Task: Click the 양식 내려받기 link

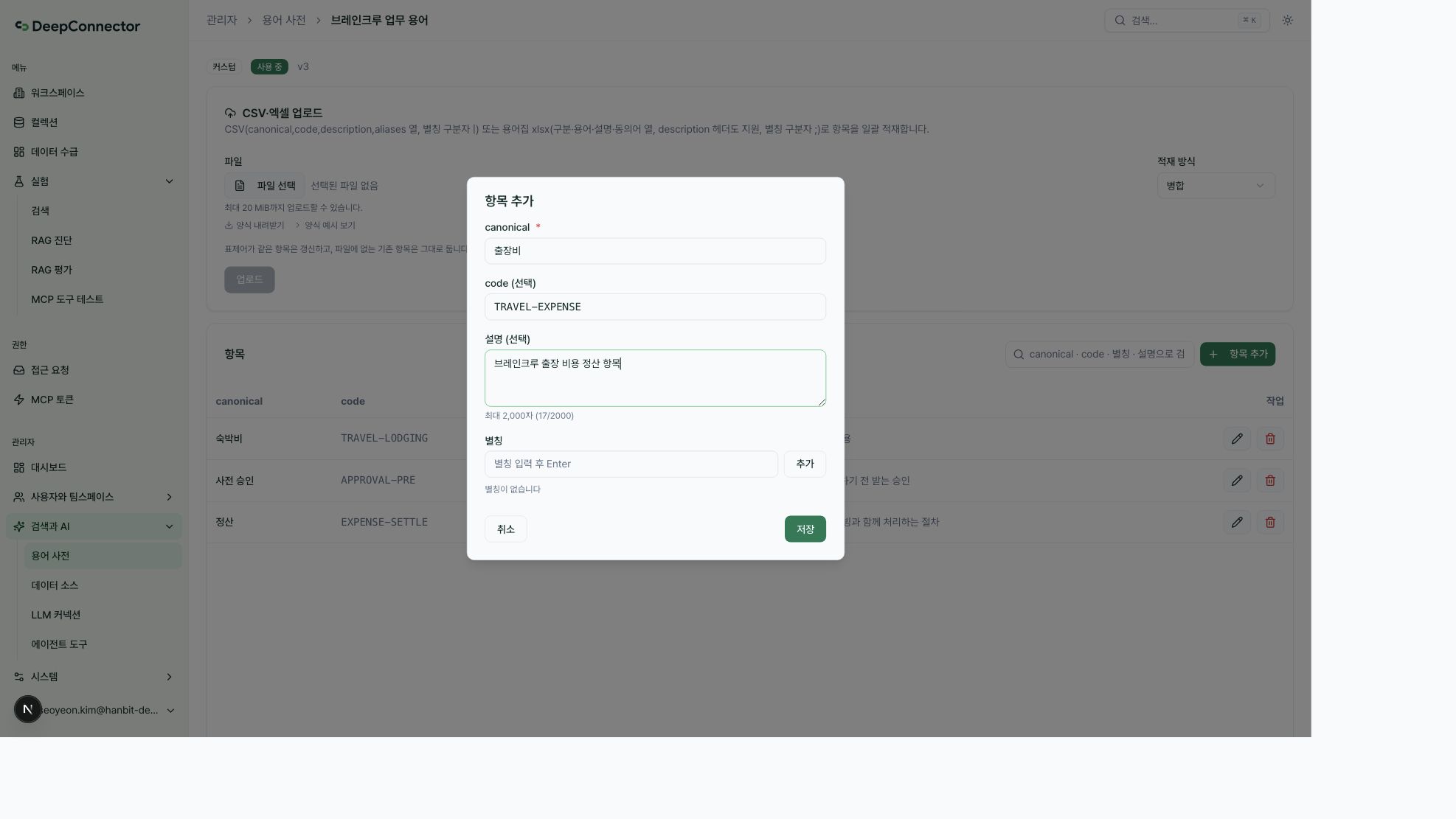Action: pyautogui.click(x=254, y=226)
